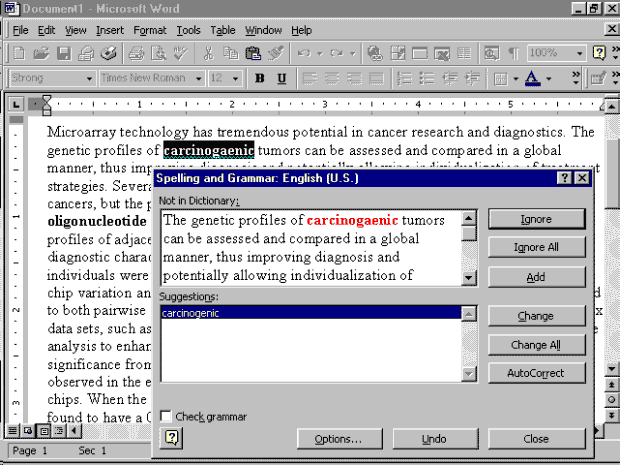This screenshot has height=465, width=620.
Task: Open the Times New Roman font dropdown
Action: (x=198, y=78)
